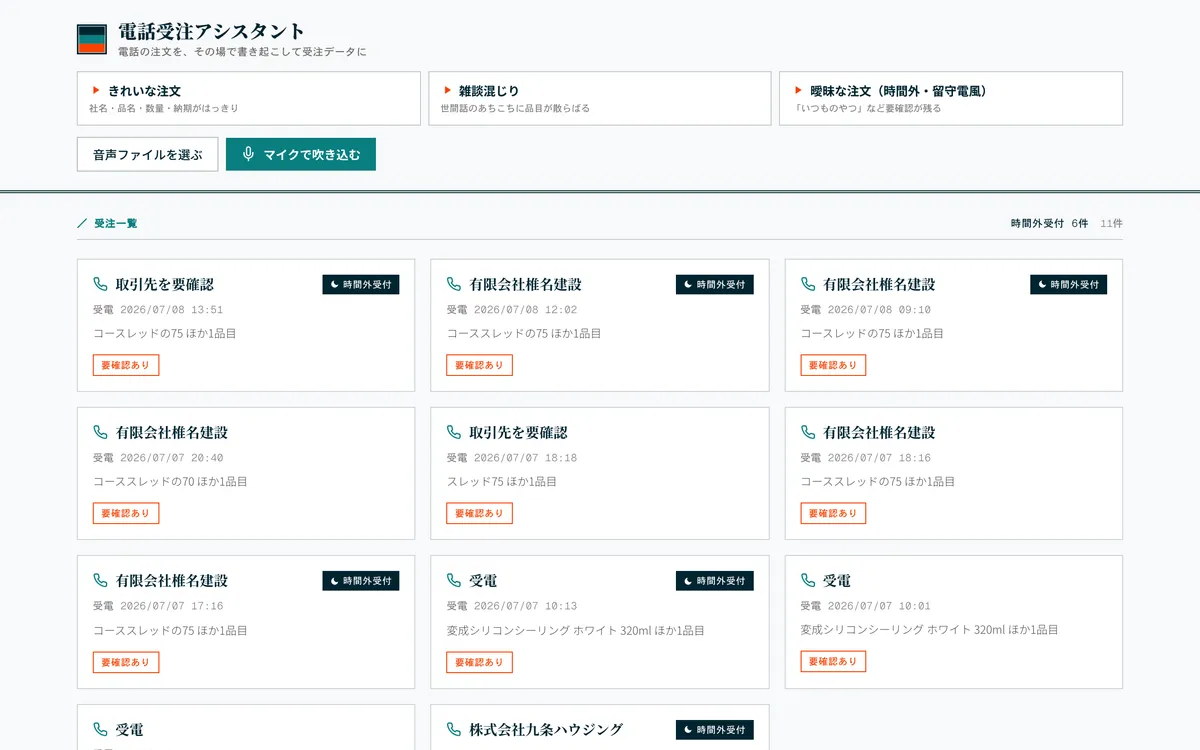The width and height of the screenshot is (1200, 750).
Task: Click the phone icon on the 17:16 order card
Action: coord(100,580)
